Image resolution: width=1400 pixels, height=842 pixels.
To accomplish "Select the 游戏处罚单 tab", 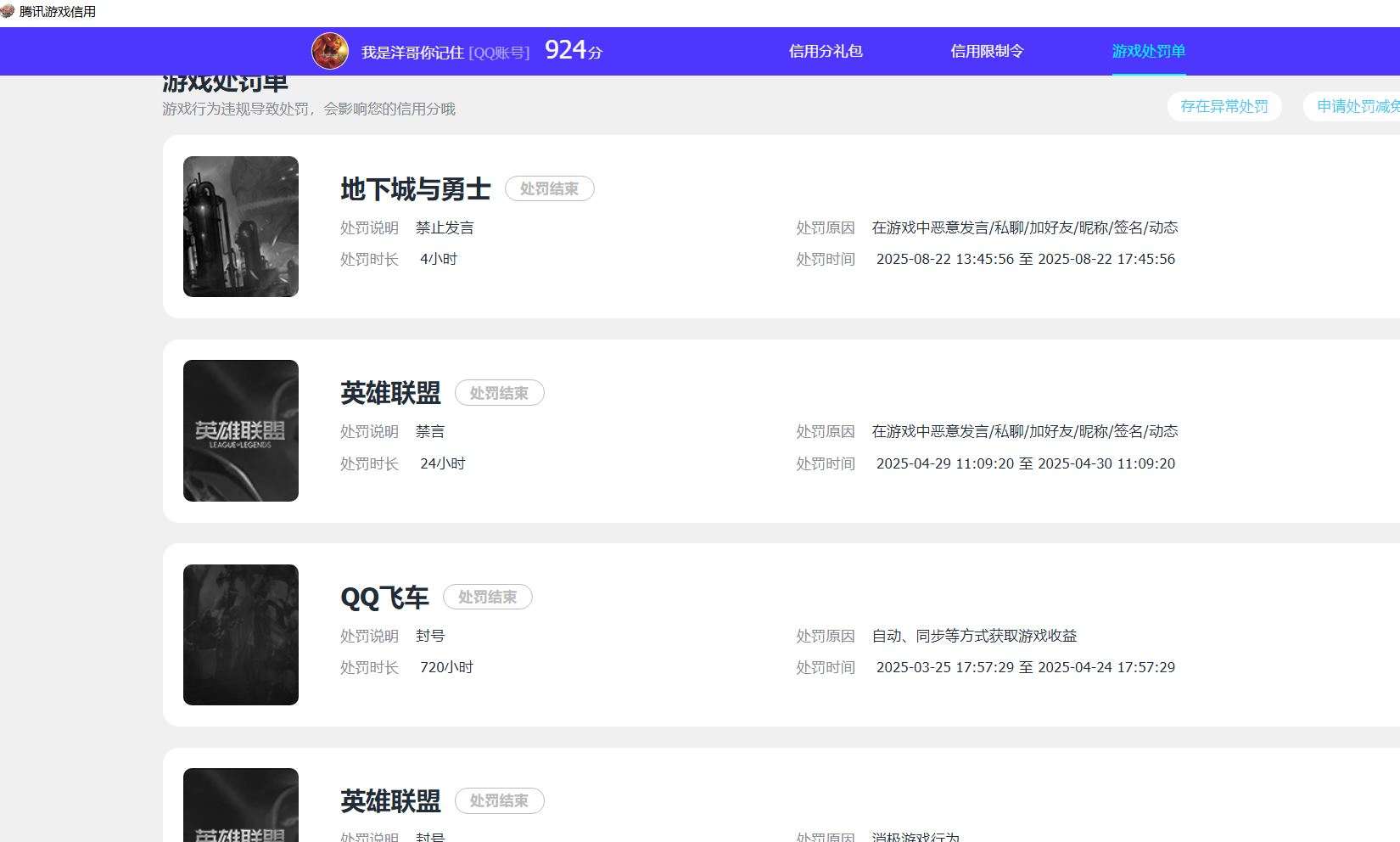I will pos(1149,51).
